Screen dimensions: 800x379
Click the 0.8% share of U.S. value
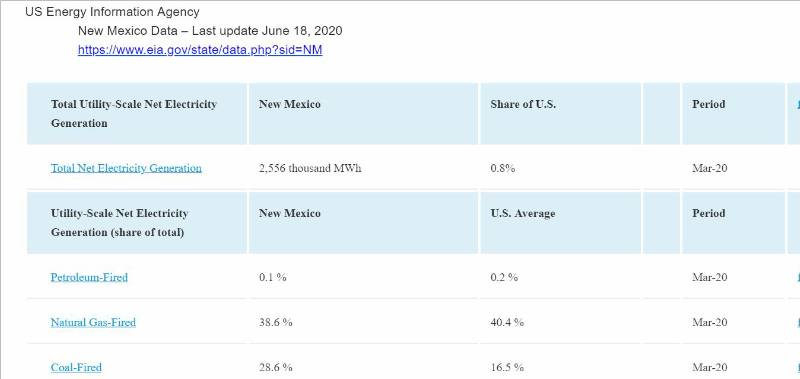pos(503,168)
